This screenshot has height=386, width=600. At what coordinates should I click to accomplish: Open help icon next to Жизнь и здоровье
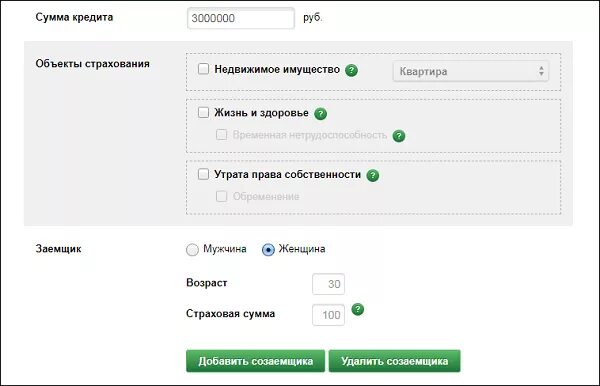pos(320,114)
